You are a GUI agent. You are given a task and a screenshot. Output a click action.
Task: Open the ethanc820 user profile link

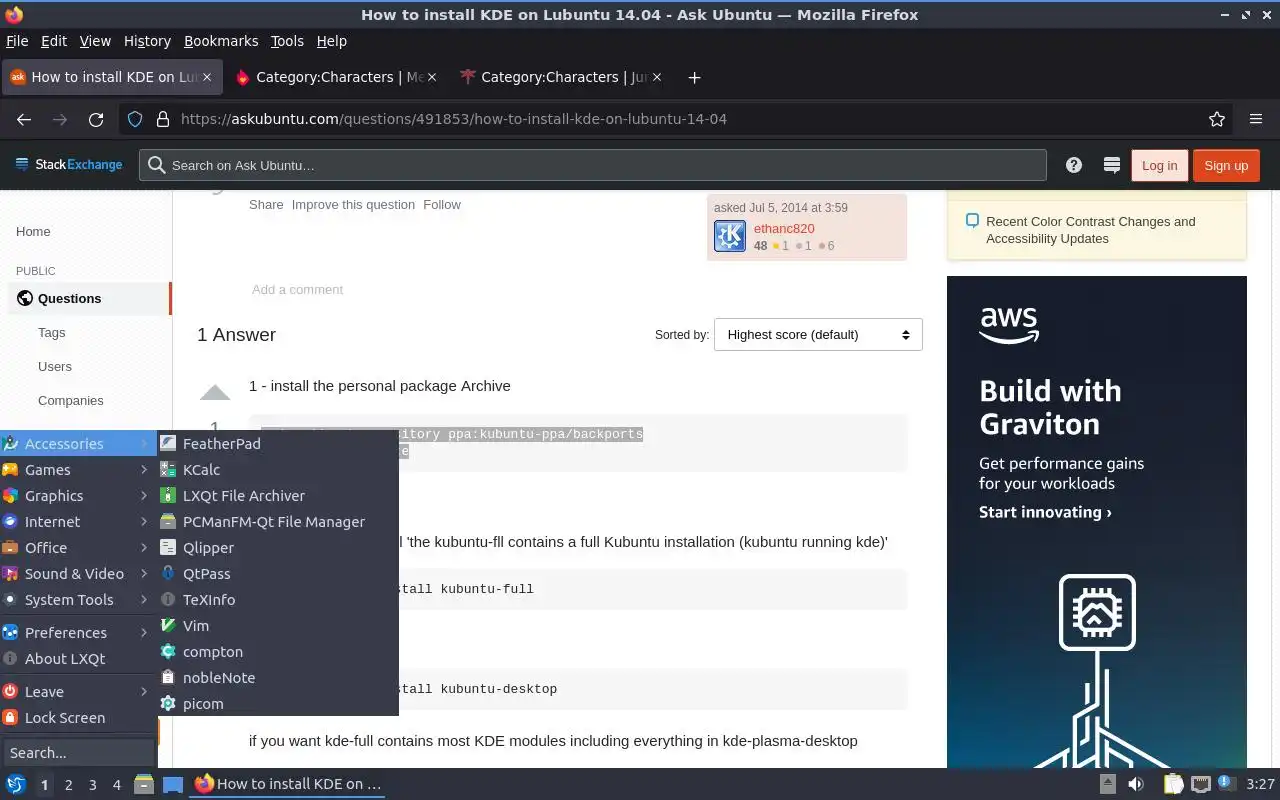[784, 229]
